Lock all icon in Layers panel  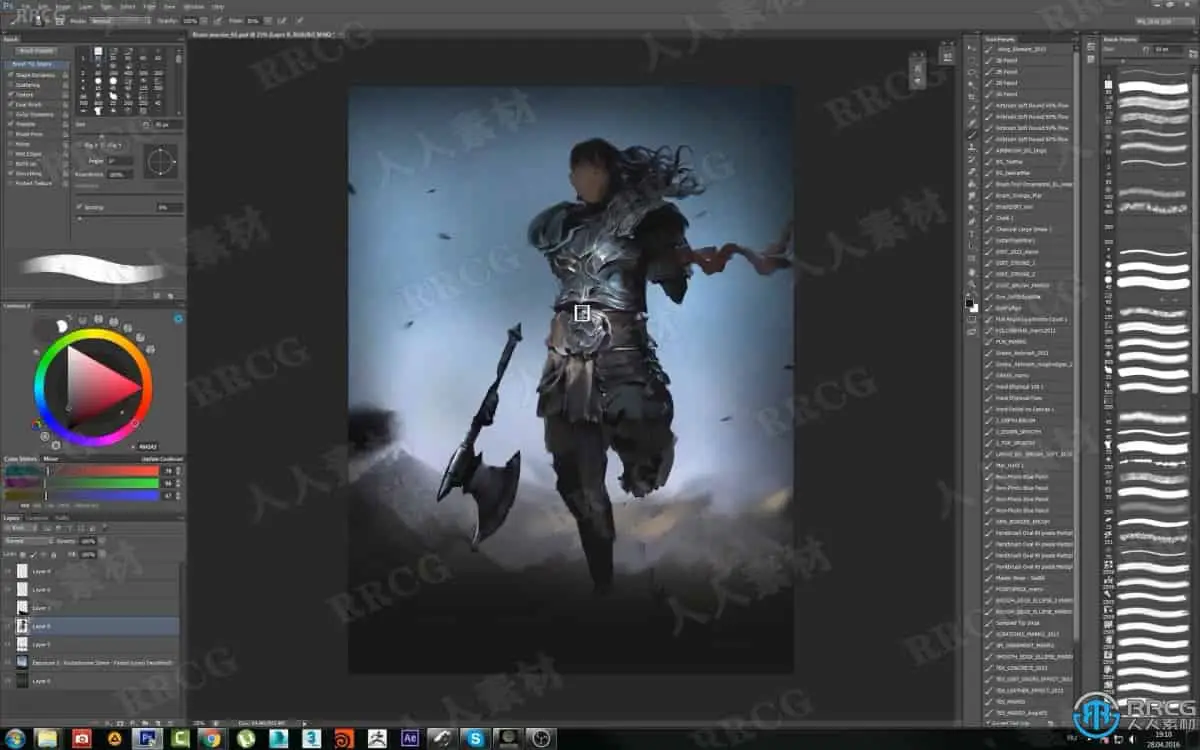[x=53, y=555]
